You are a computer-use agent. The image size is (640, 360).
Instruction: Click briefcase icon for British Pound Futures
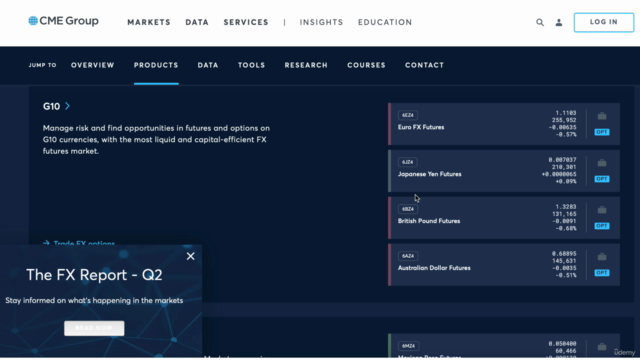(x=602, y=210)
